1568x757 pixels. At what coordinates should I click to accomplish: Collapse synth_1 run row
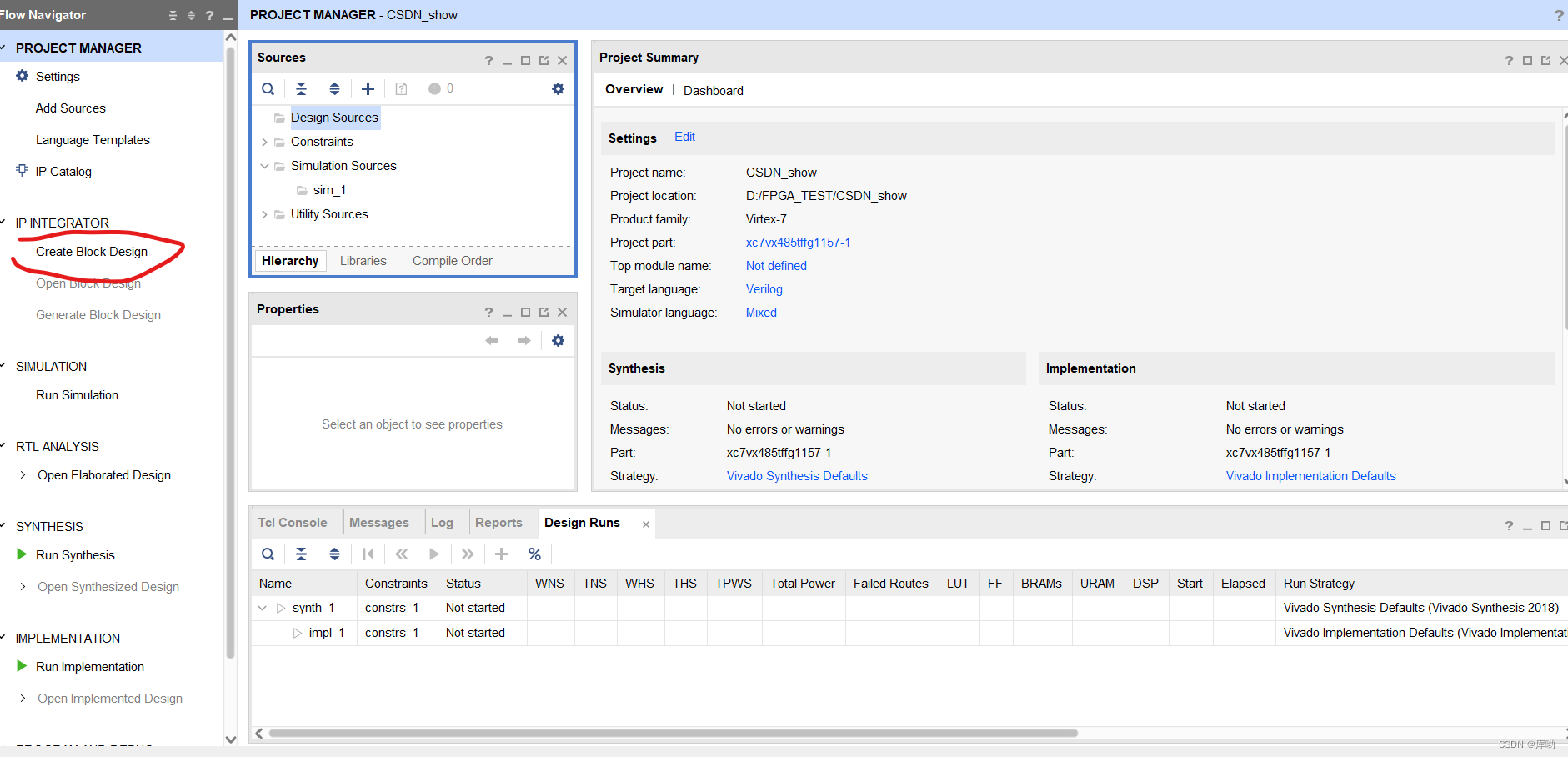coord(263,608)
